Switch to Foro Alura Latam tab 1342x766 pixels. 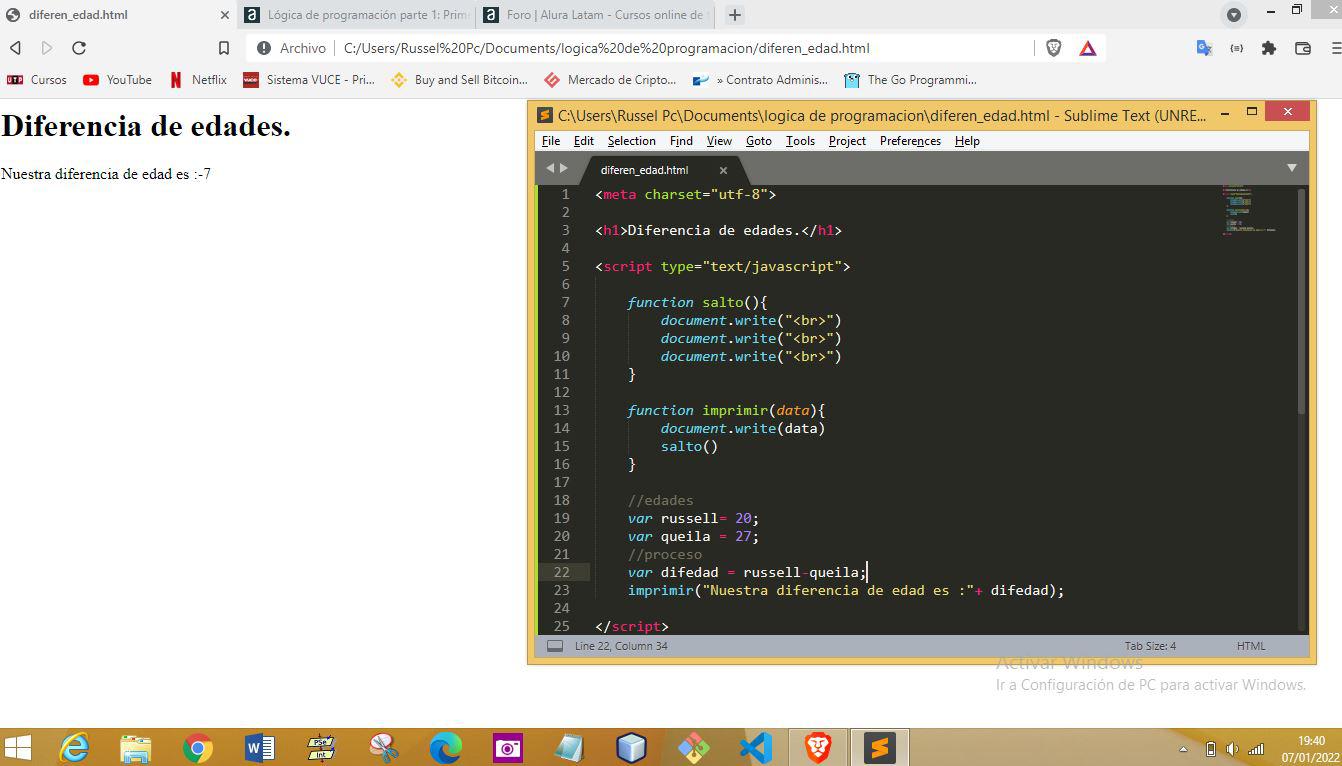(x=597, y=15)
